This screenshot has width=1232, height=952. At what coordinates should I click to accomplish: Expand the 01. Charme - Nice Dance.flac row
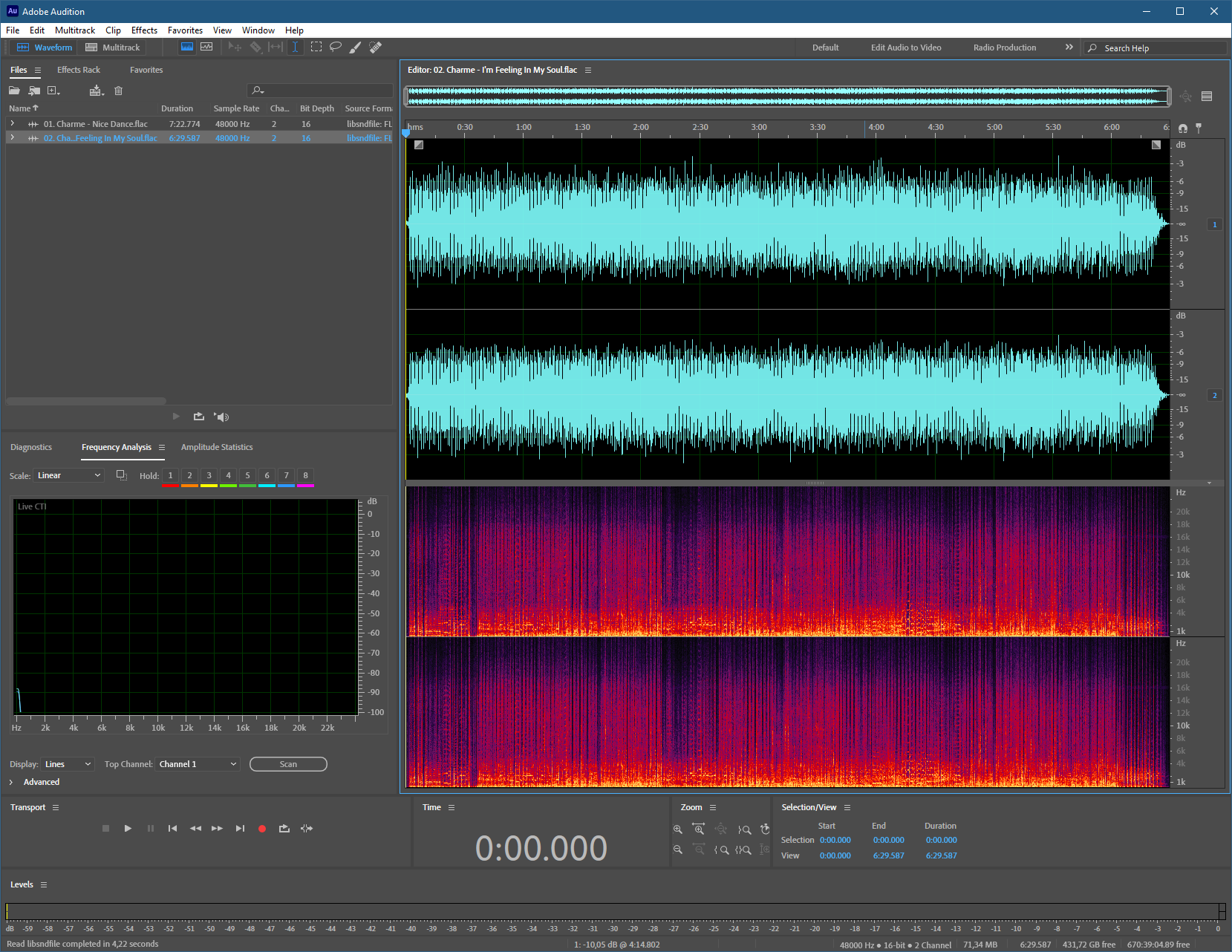point(12,123)
